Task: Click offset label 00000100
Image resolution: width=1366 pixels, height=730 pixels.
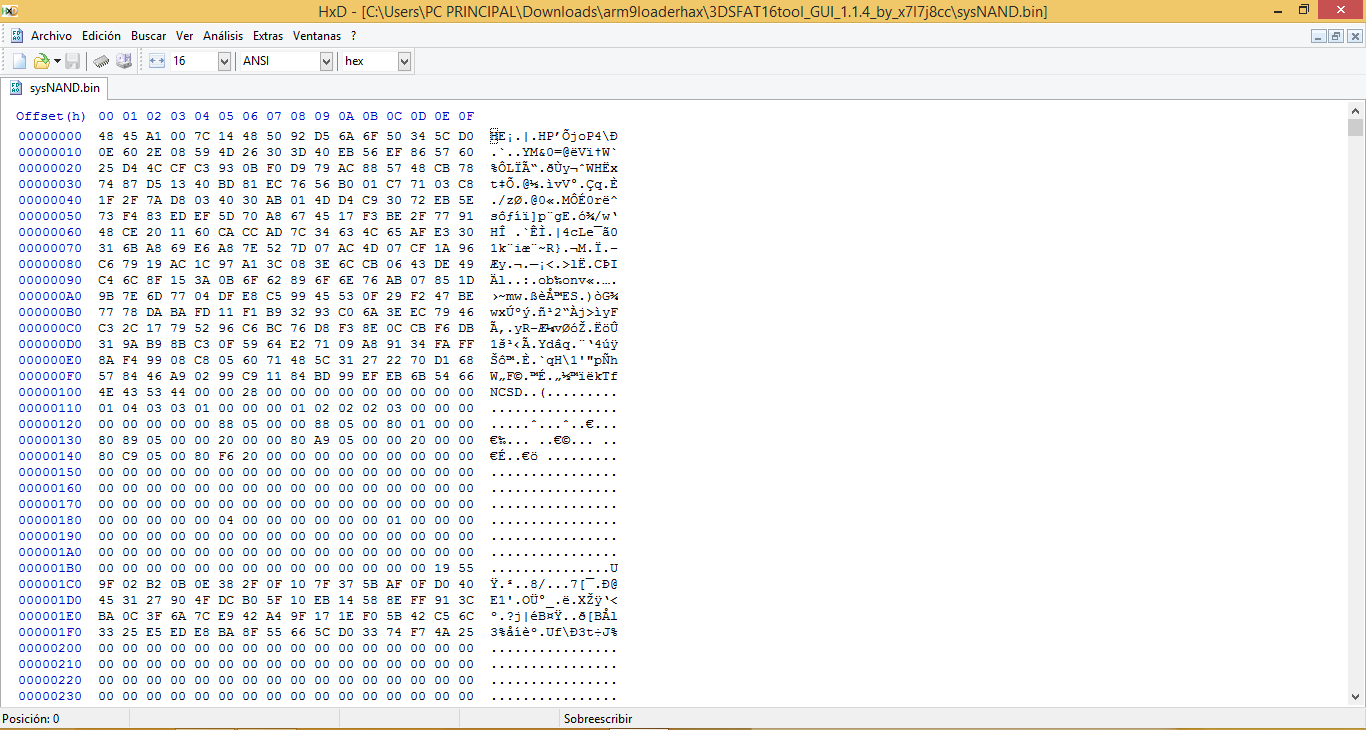Action: tap(50, 392)
